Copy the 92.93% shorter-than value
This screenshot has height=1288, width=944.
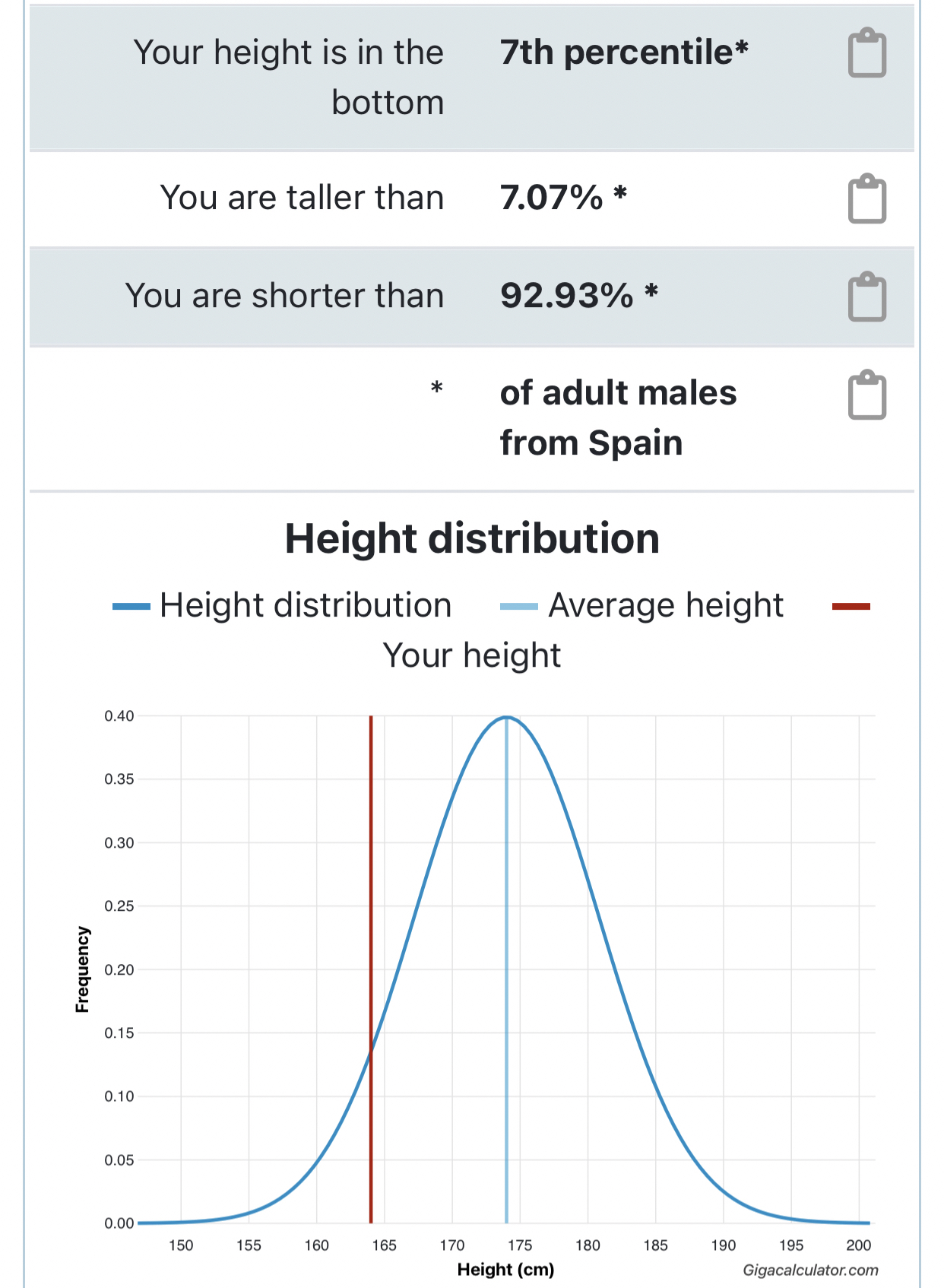point(866,297)
